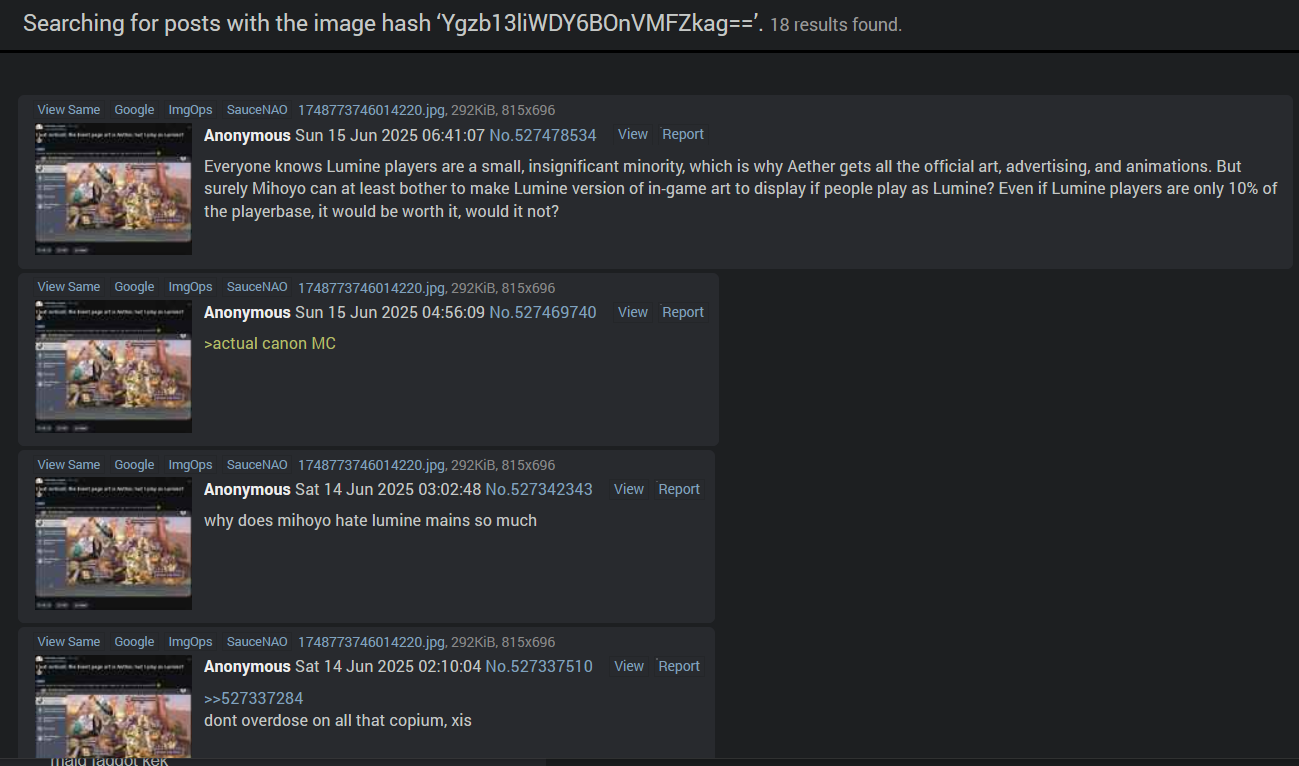Image resolution: width=1299 pixels, height=766 pixels.
Task: Open post number No.527337510 link
Action: 539,666
